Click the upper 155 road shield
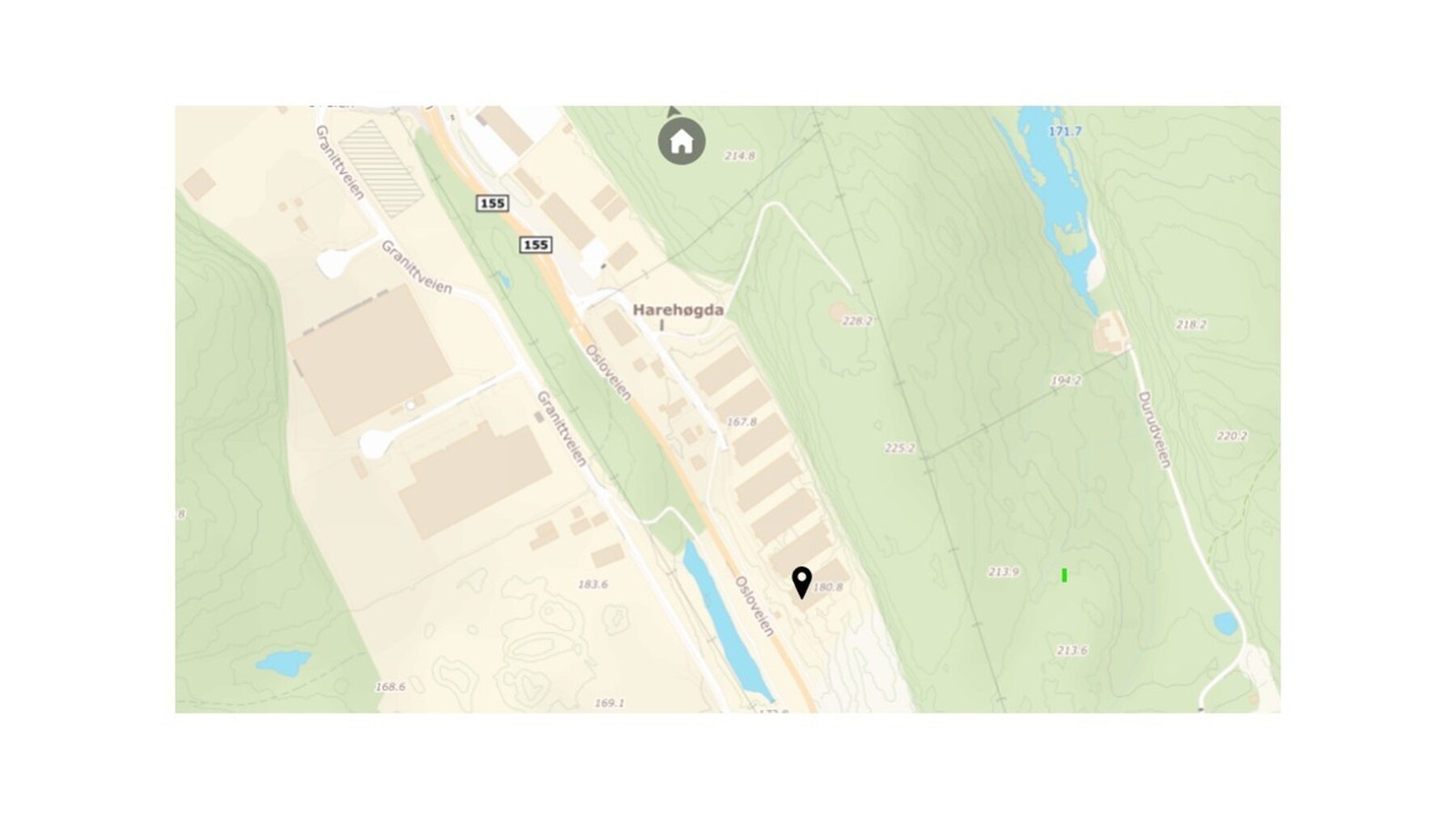This screenshot has height=819, width=1456. tap(492, 203)
